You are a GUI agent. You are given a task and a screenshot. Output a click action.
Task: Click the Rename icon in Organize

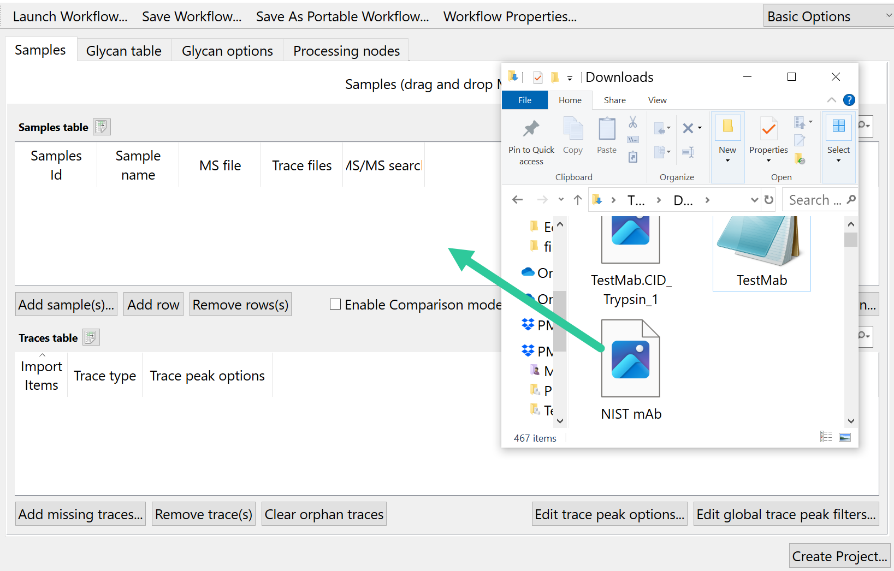[x=688, y=152]
